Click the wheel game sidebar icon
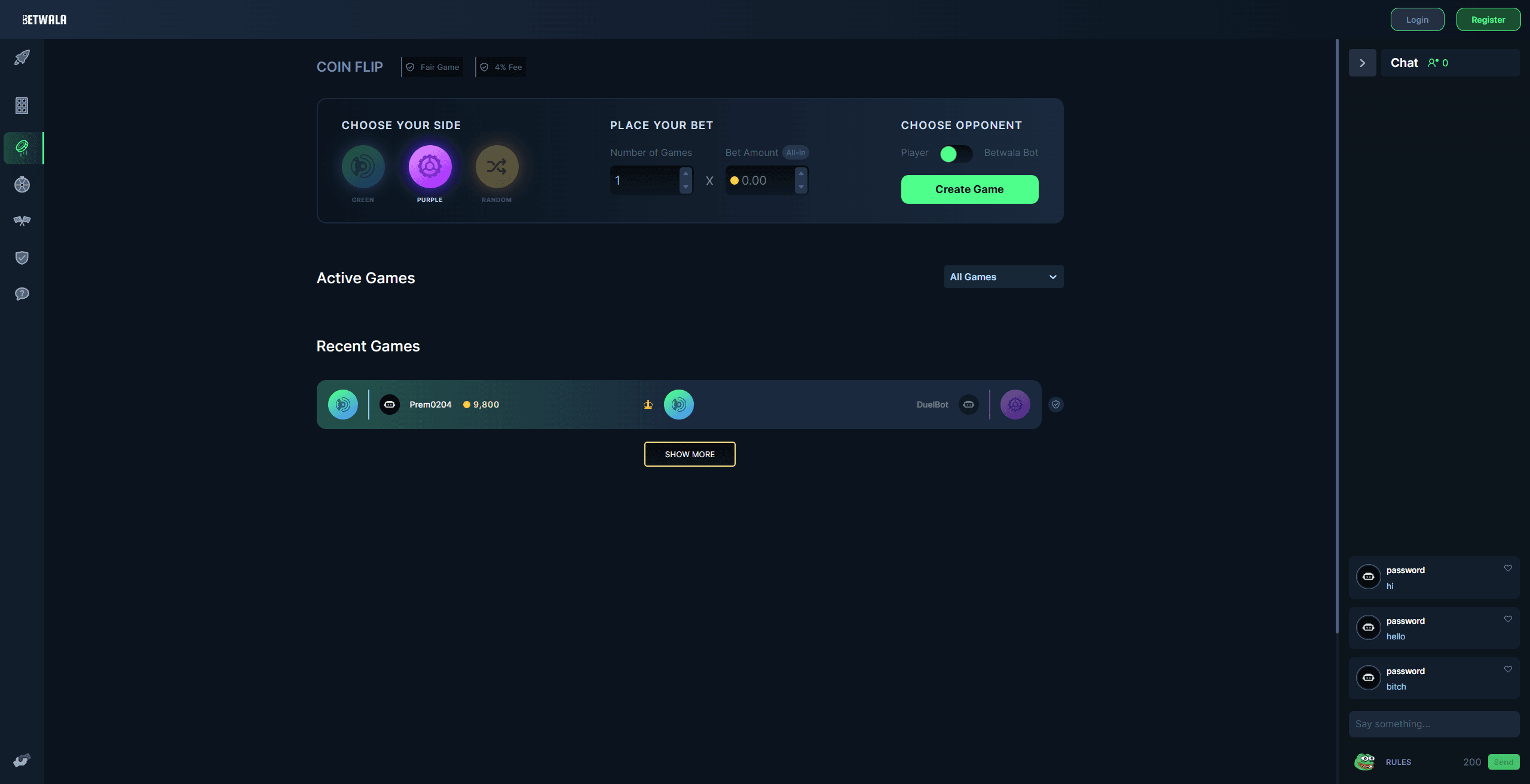The image size is (1530, 784). point(22,185)
